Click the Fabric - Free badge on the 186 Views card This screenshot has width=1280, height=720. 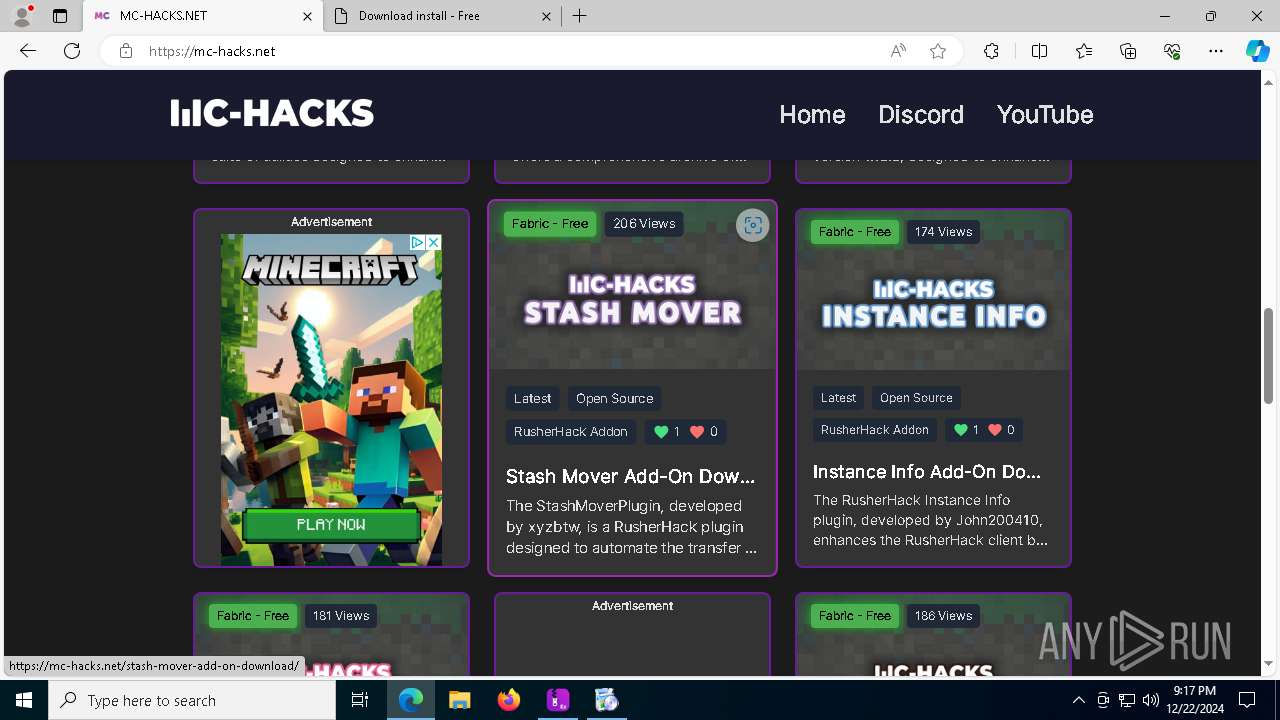855,616
